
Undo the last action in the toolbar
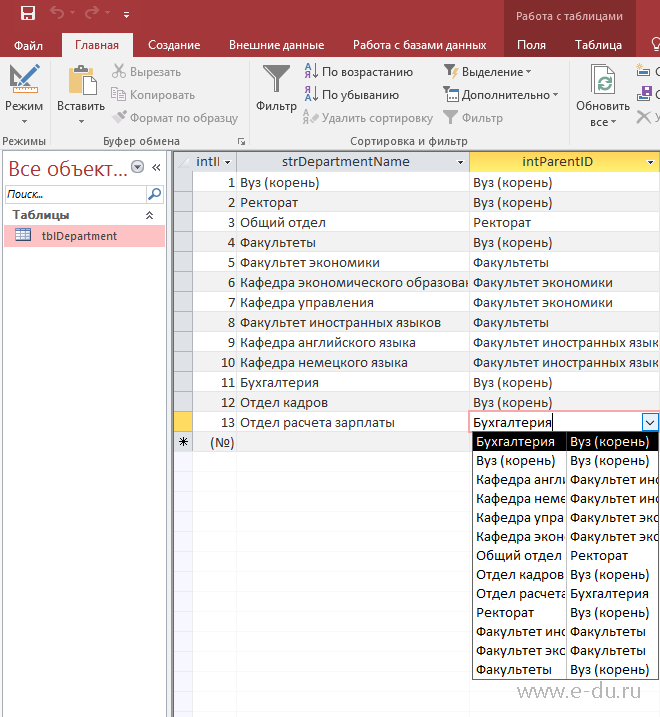57,13
